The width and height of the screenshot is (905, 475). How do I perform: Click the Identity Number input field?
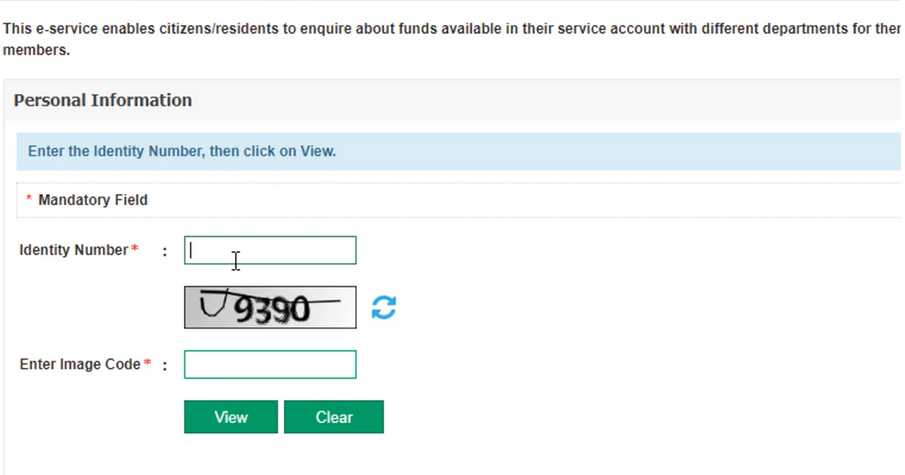pos(270,250)
